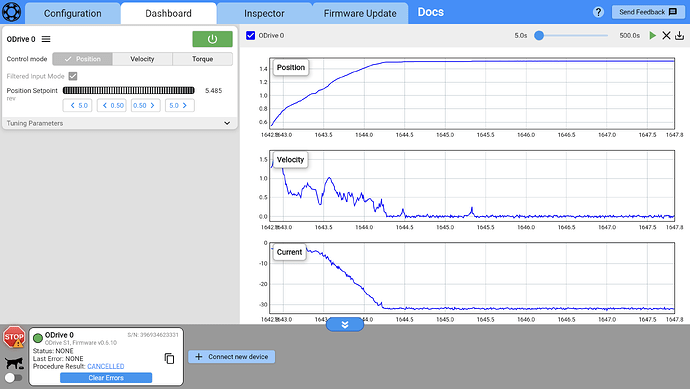Copy device info with clipboard icon
This screenshot has width=690, height=389.
pyautogui.click(x=169, y=359)
